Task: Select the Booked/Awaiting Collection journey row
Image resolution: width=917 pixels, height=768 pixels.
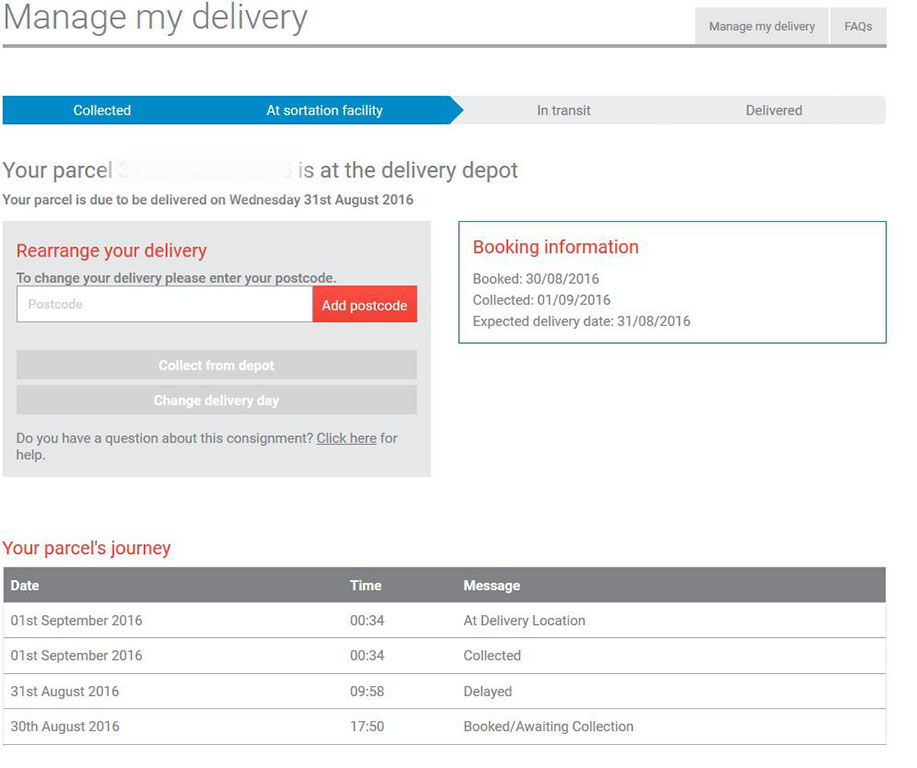Action: pyautogui.click(x=548, y=727)
